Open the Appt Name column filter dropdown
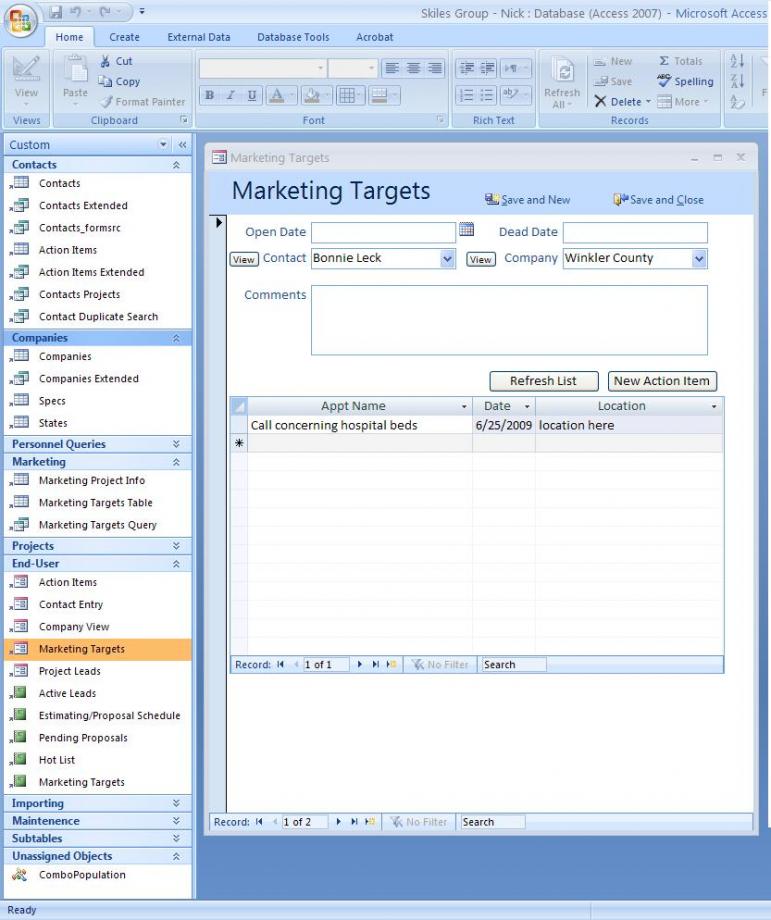771x920 pixels. (x=464, y=407)
